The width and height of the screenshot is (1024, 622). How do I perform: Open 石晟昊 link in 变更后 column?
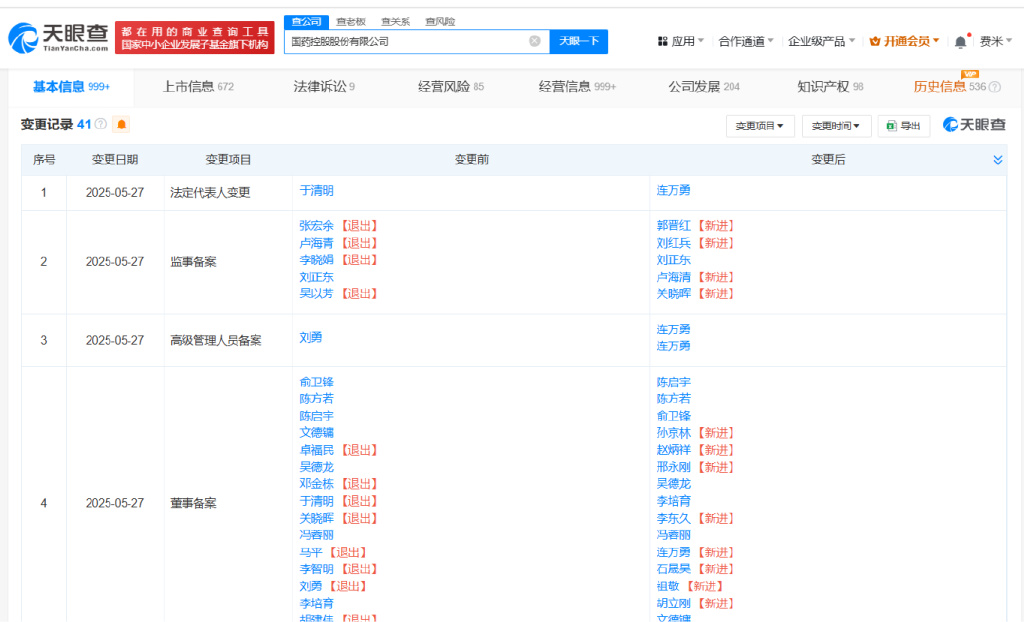[x=673, y=569]
